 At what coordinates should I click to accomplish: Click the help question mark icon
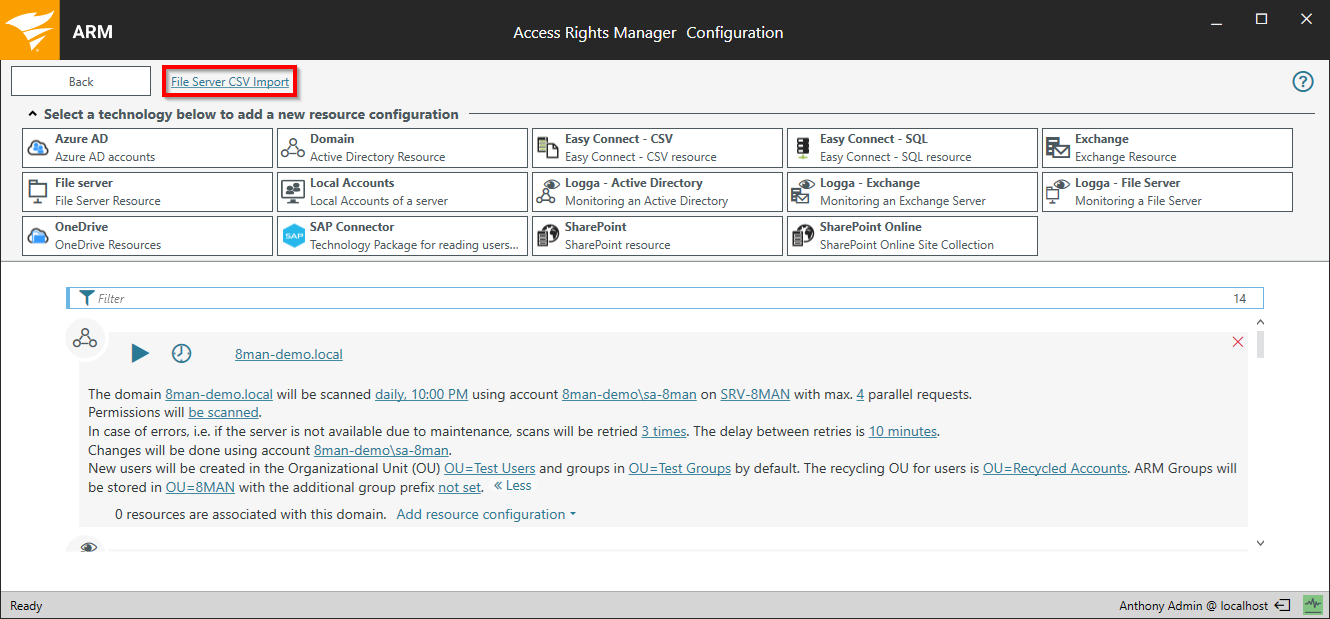pyautogui.click(x=1302, y=82)
